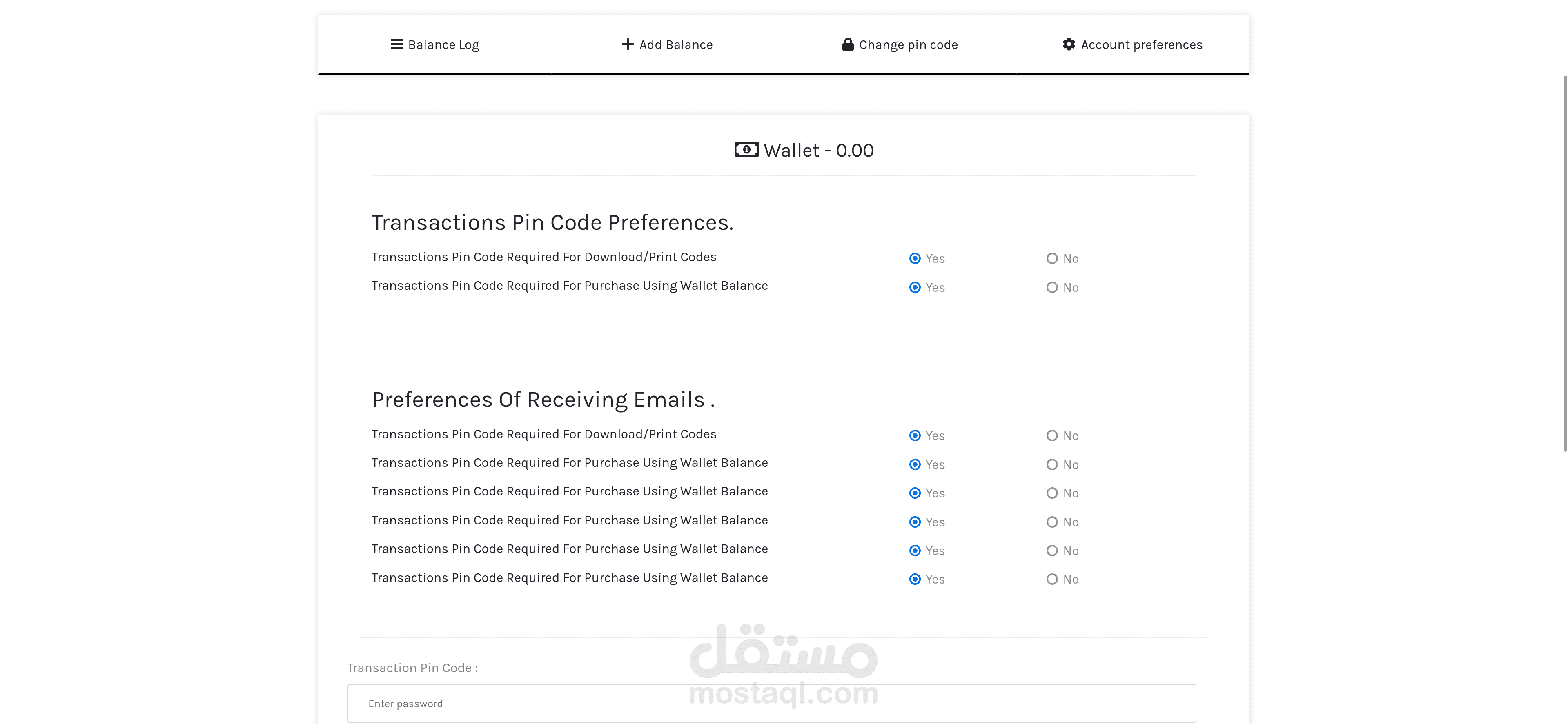This screenshot has width=1568, height=724.
Task: Select Yes on second email preference row
Action: pos(915,465)
